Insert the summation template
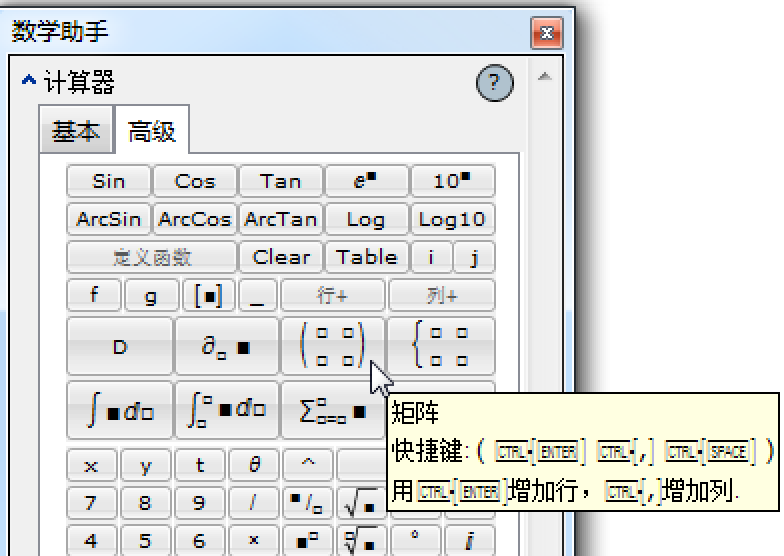This screenshot has width=784, height=556. point(334,411)
